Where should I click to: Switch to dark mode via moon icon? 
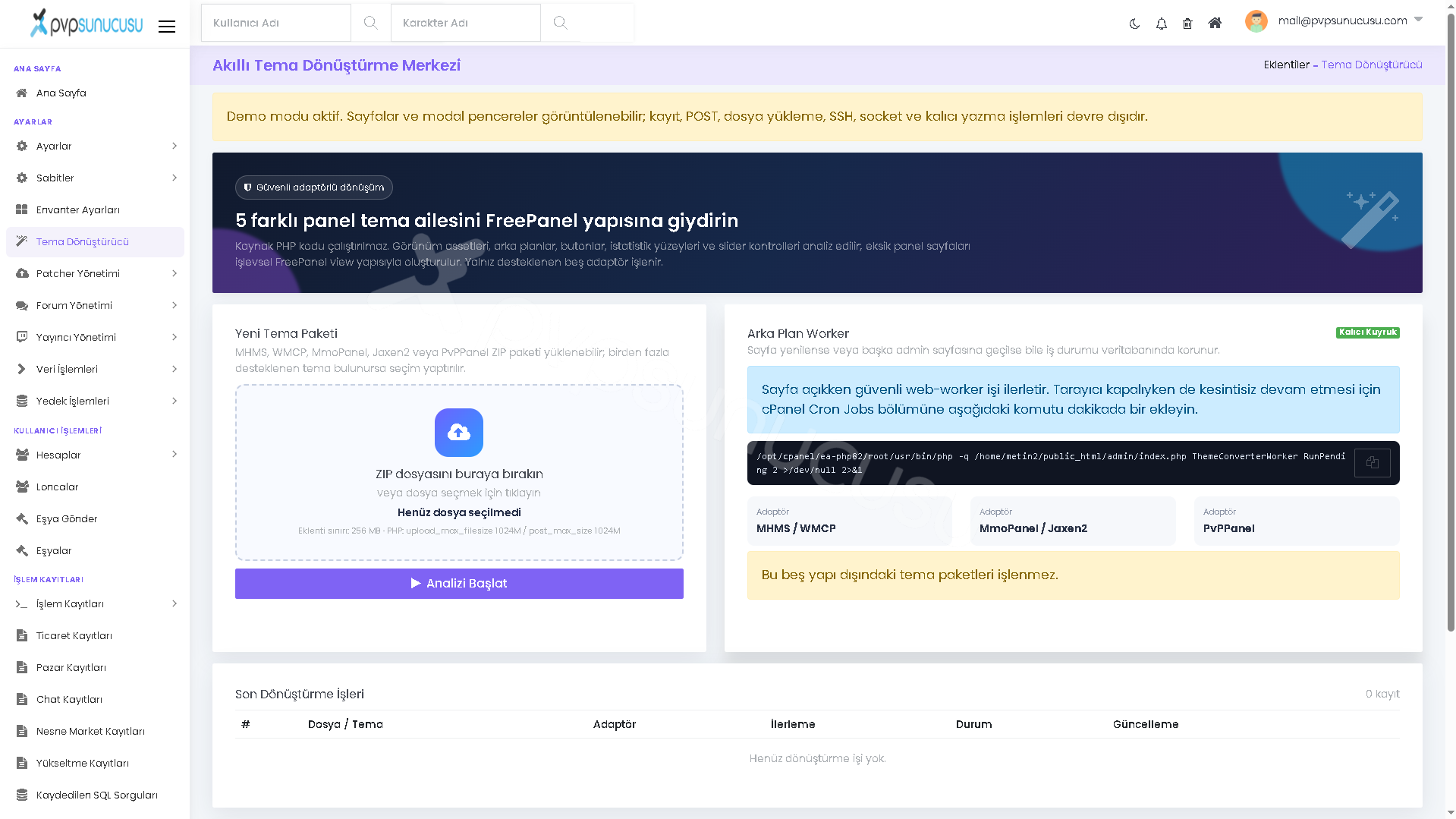[1134, 24]
